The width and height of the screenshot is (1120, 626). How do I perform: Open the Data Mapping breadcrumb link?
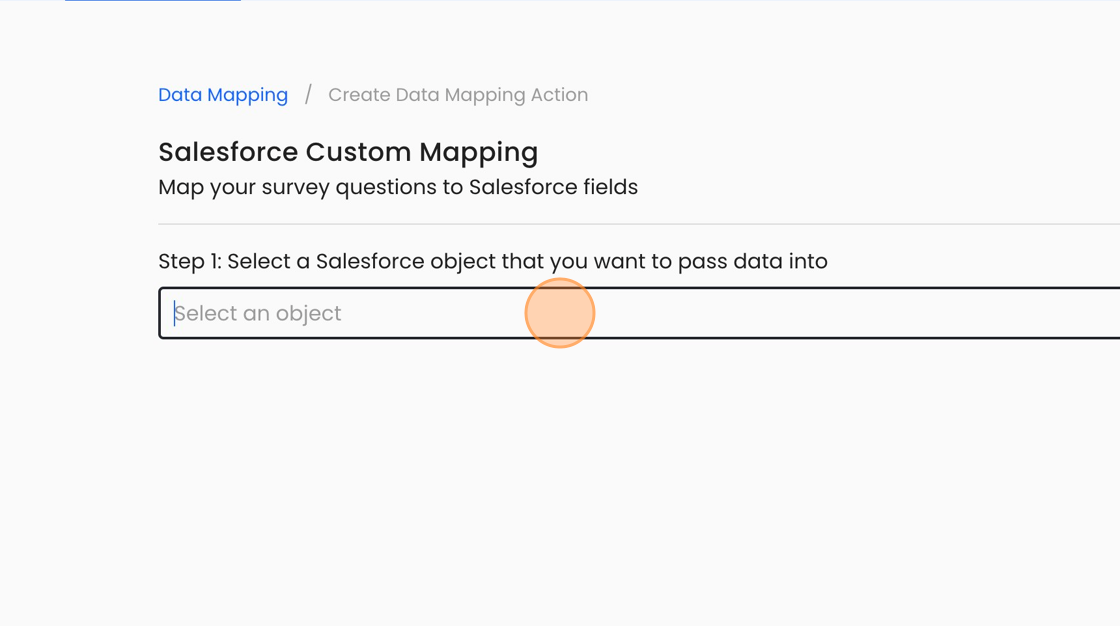[223, 95]
